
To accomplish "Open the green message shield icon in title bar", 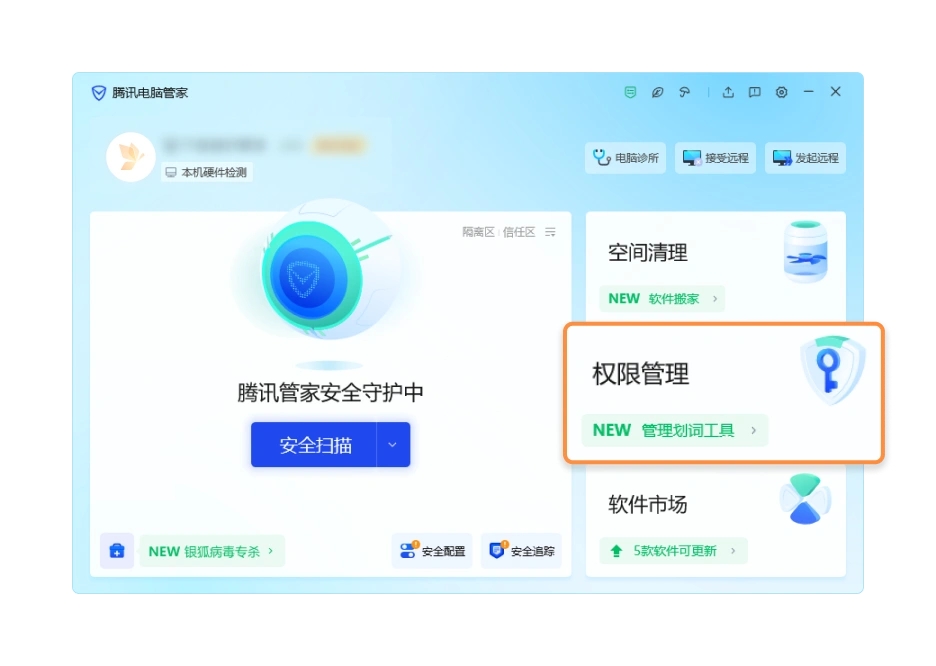I will point(630,92).
